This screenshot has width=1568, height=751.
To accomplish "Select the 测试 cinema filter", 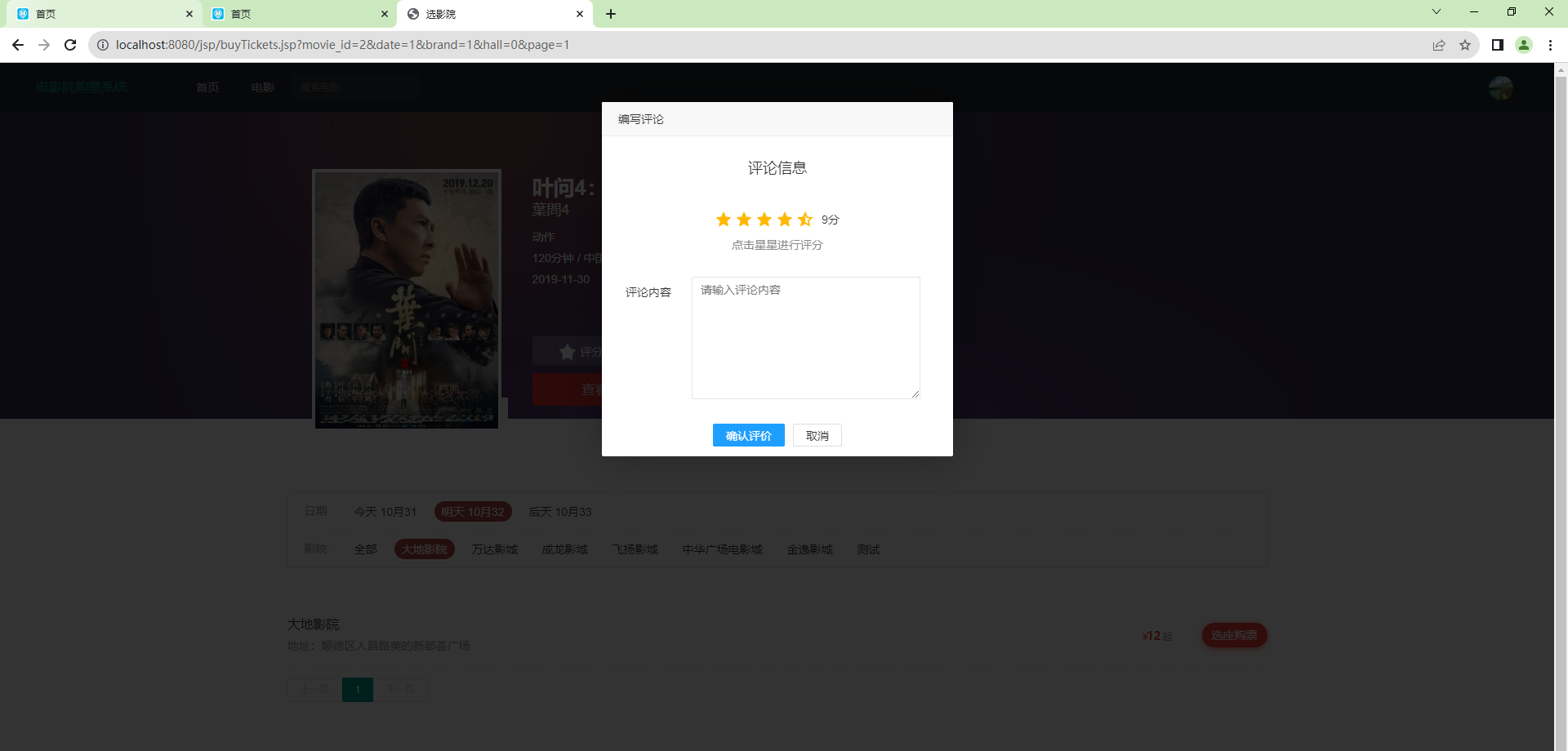I will pyautogui.click(x=869, y=549).
